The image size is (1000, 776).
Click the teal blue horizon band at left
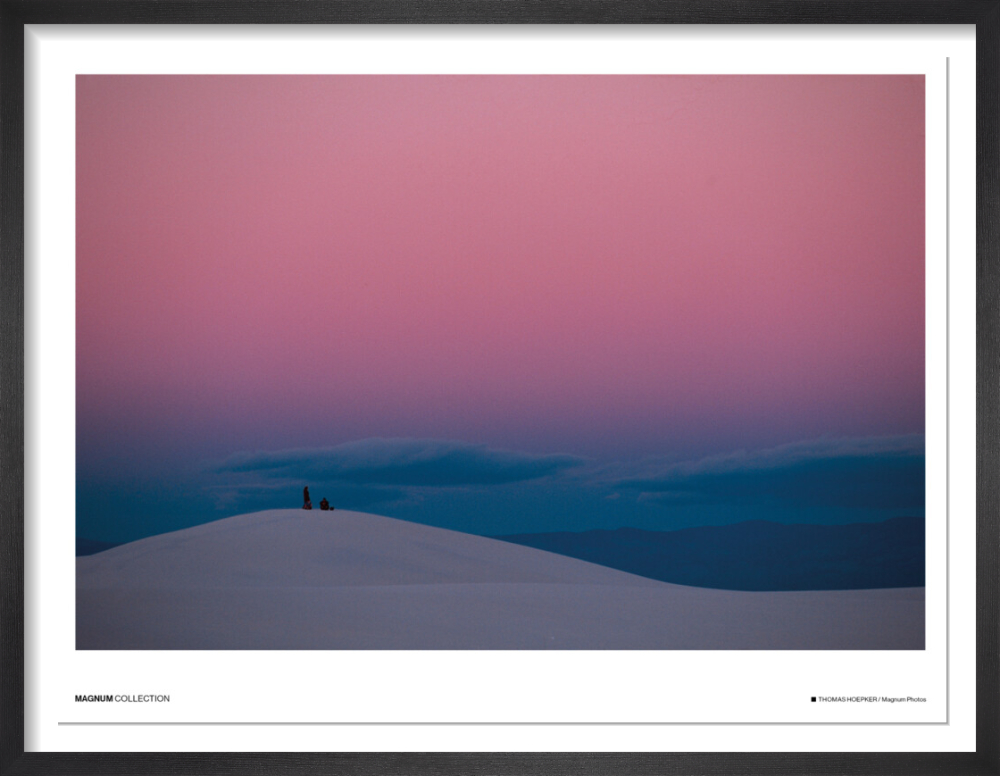[x=140, y=510]
